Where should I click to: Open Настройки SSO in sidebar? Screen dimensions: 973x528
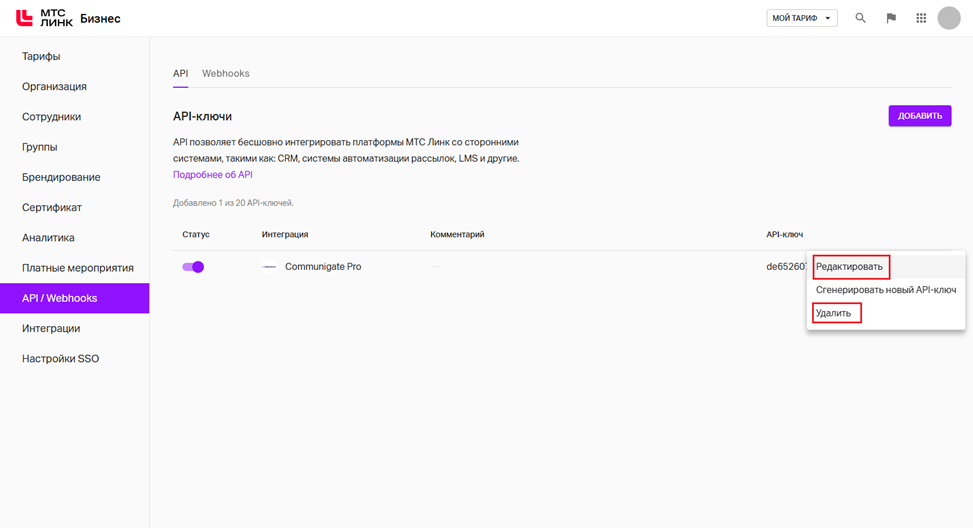click(x=60, y=358)
